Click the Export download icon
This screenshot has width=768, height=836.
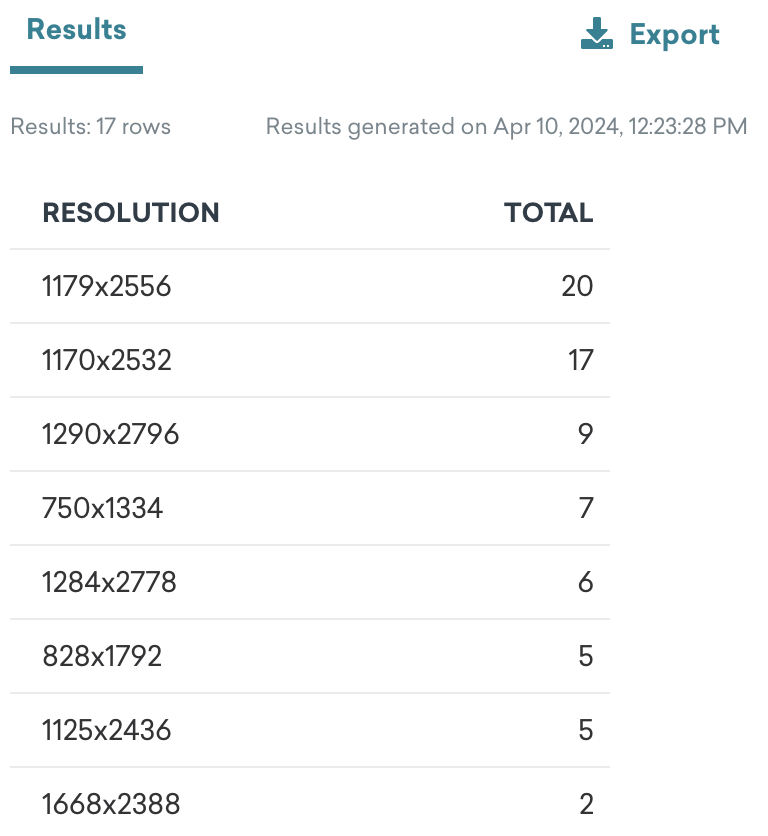[x=597, y=33]
